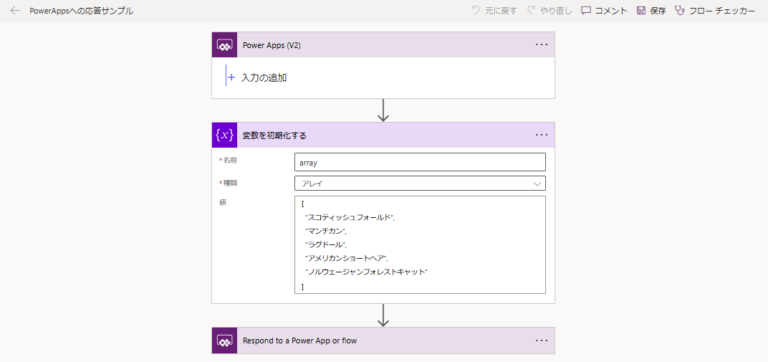Click the stethoscope flow checker icon
Viewport: 768px width, 362px height.
(x=679, y=11)
